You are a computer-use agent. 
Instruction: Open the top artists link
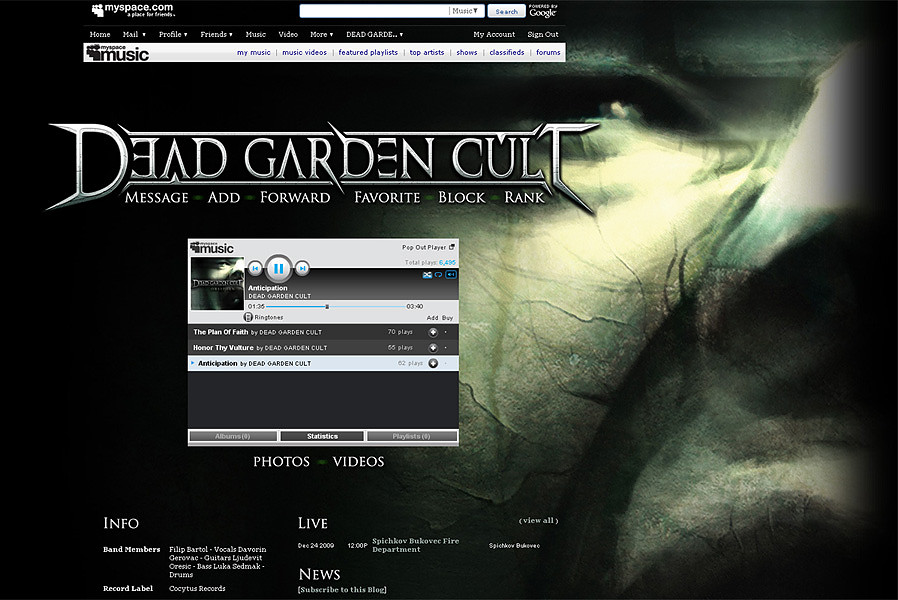(x=427, y=52)
